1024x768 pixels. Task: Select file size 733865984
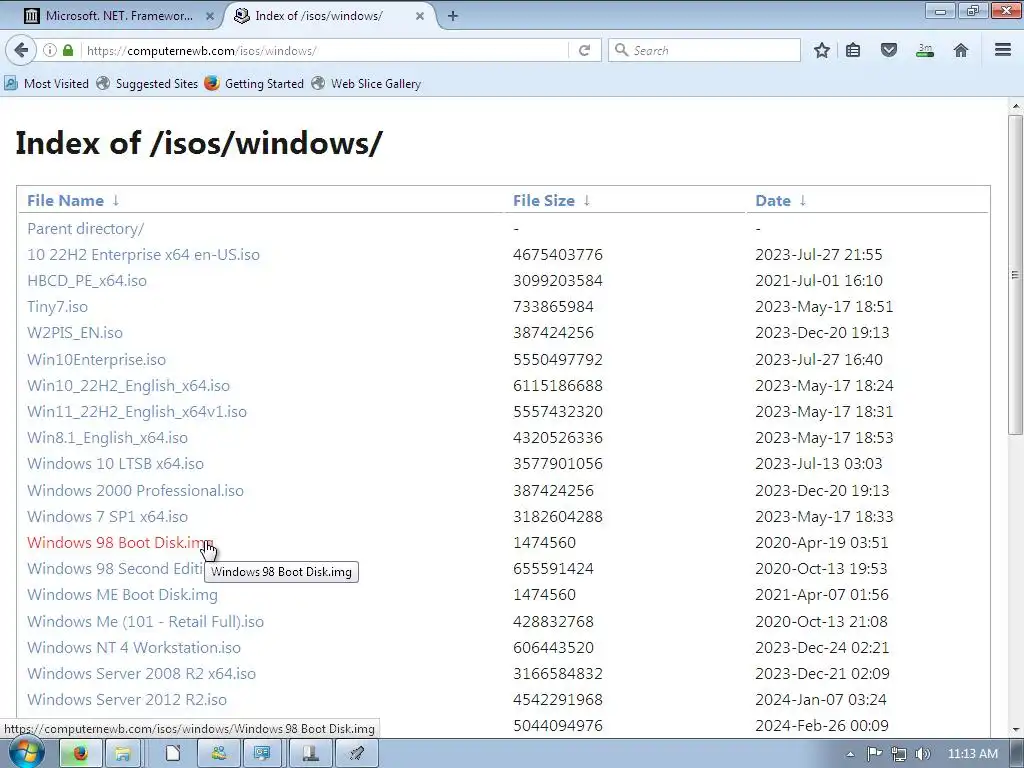(553, 307)
